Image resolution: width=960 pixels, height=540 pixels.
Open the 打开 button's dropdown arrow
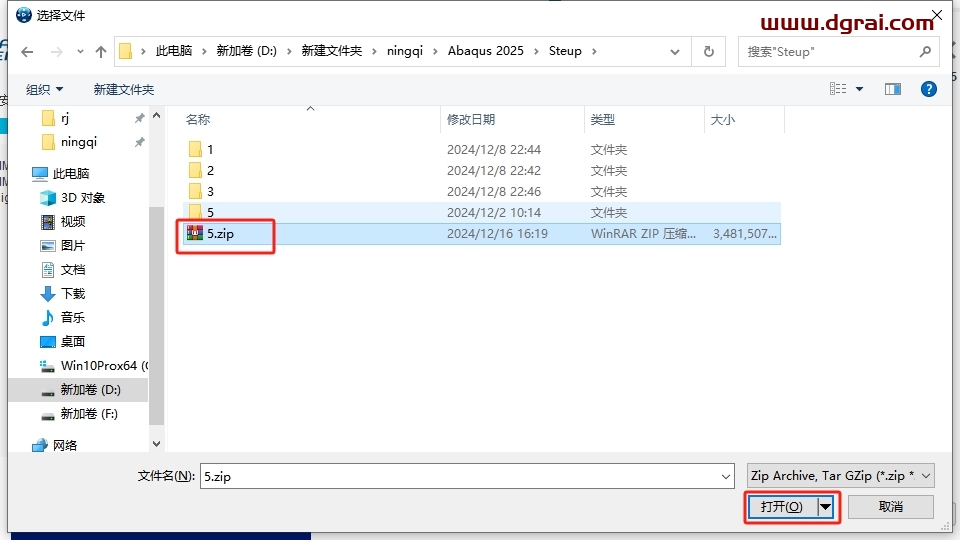tap(825, 507)
